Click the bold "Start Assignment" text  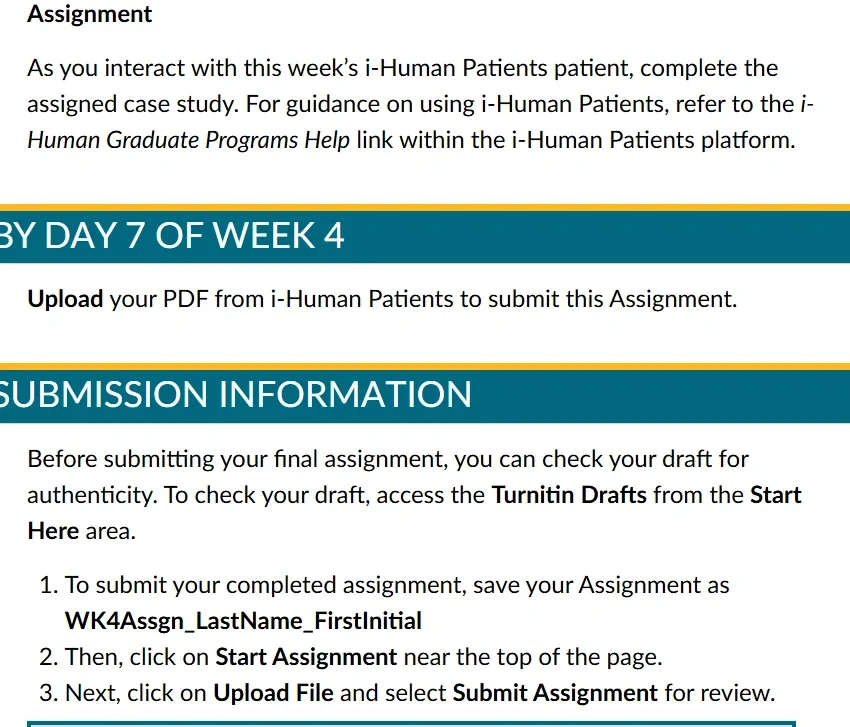[306, 657]
